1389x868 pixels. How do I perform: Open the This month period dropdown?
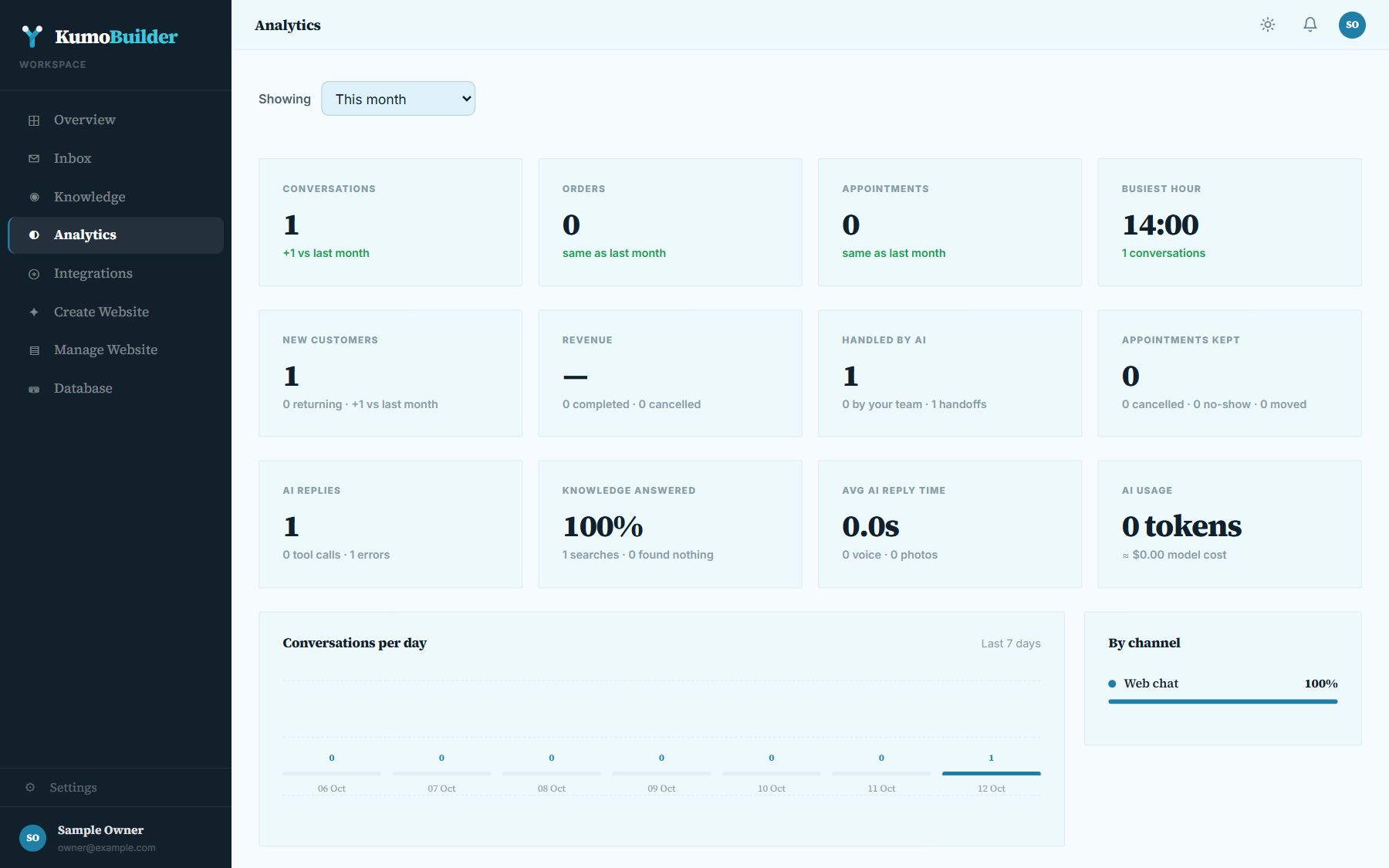[398, 99]
